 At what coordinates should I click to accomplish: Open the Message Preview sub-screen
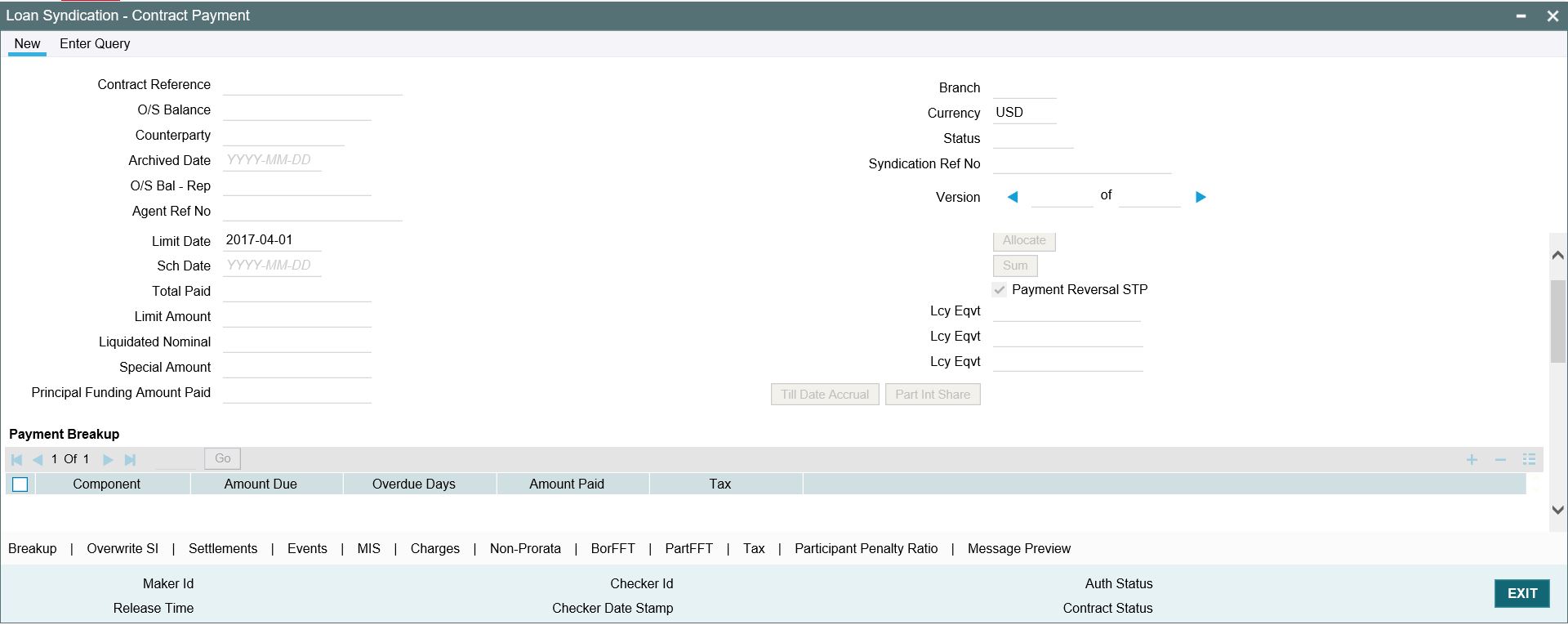click(1018, 549)
